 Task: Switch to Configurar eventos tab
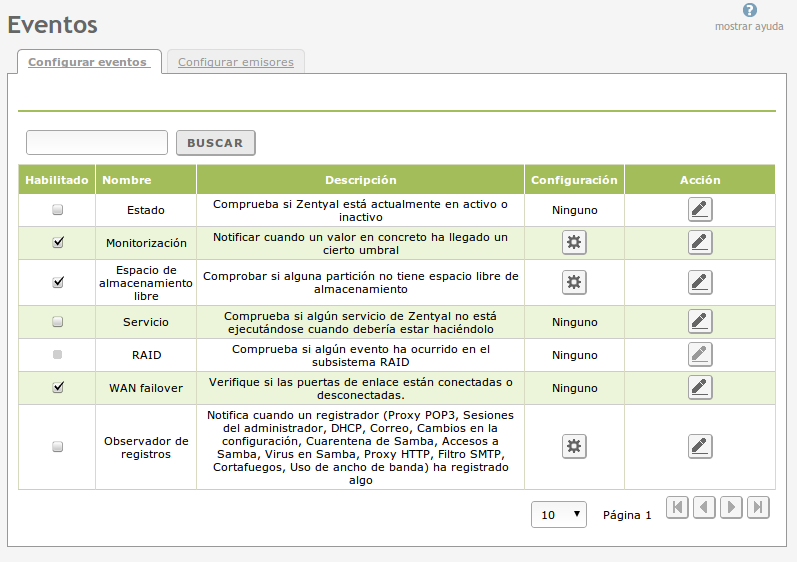tap(87, 62)
